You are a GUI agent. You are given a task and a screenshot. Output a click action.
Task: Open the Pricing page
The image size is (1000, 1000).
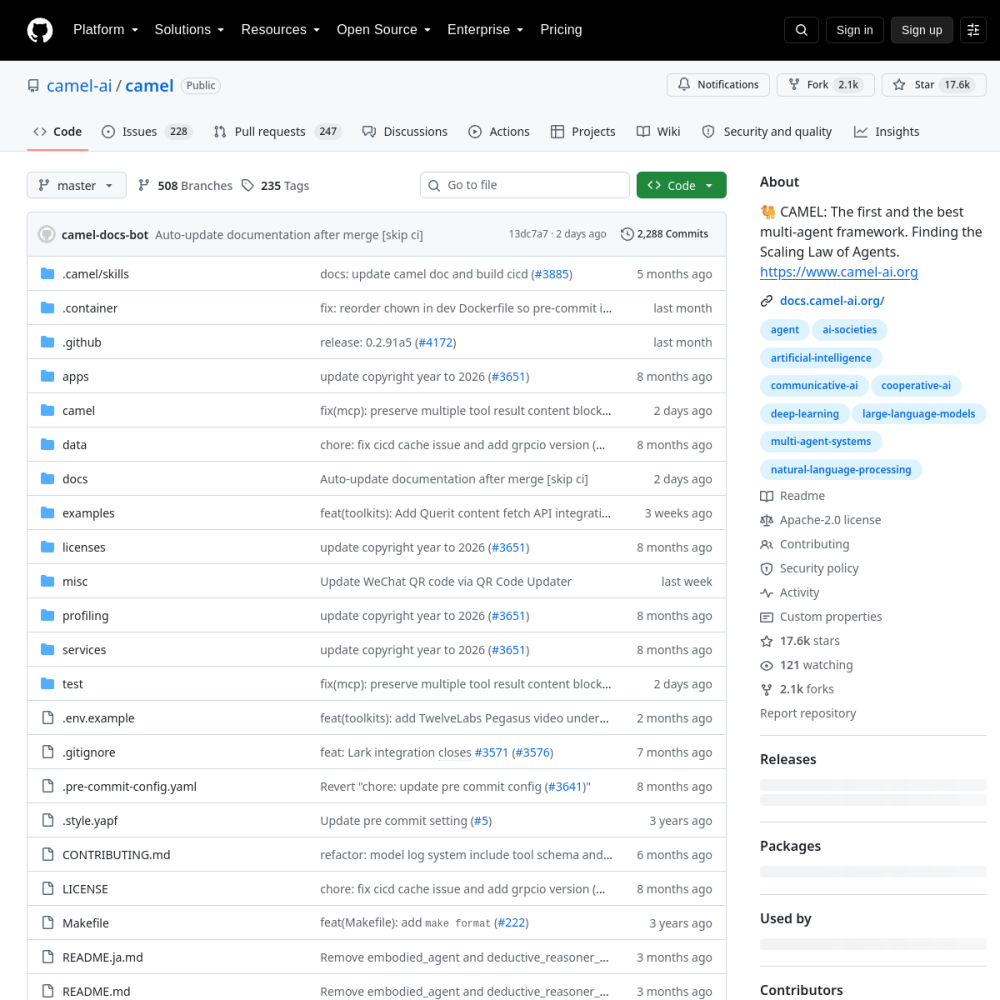(x=561, y=30)
